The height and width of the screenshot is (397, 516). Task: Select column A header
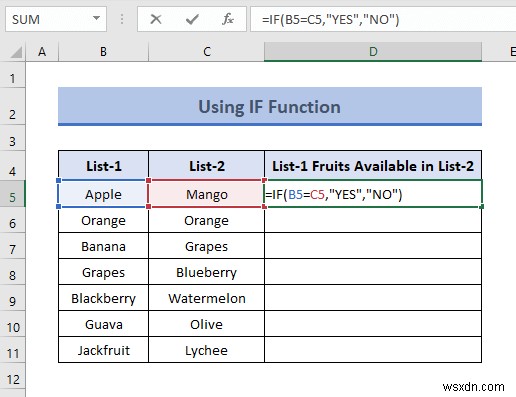point(42,52)
